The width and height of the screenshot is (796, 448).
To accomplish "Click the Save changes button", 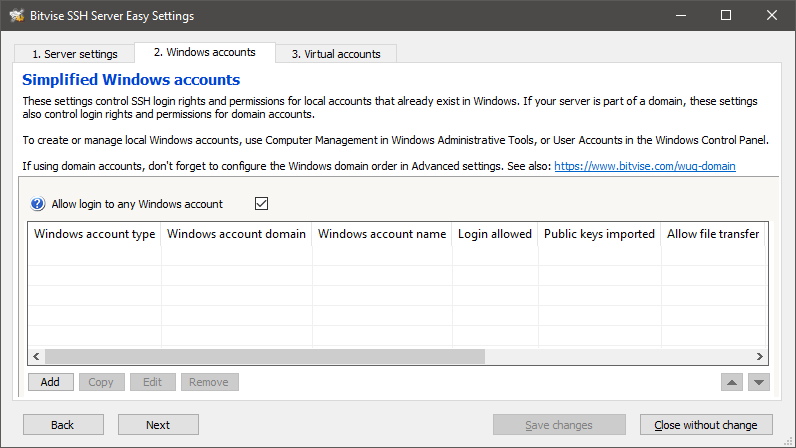I will 559,425.
